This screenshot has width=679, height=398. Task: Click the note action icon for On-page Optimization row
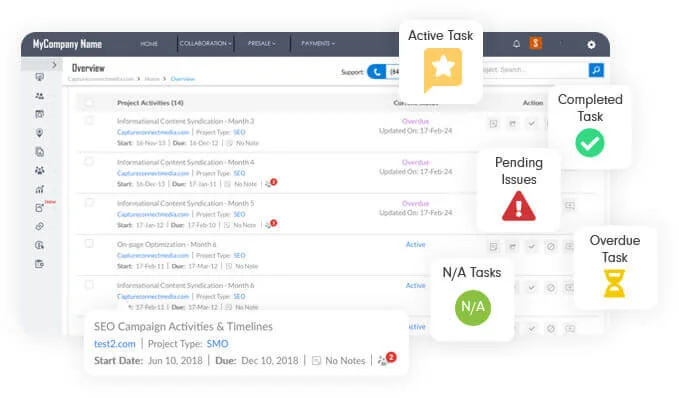click(x=493, y=247)
